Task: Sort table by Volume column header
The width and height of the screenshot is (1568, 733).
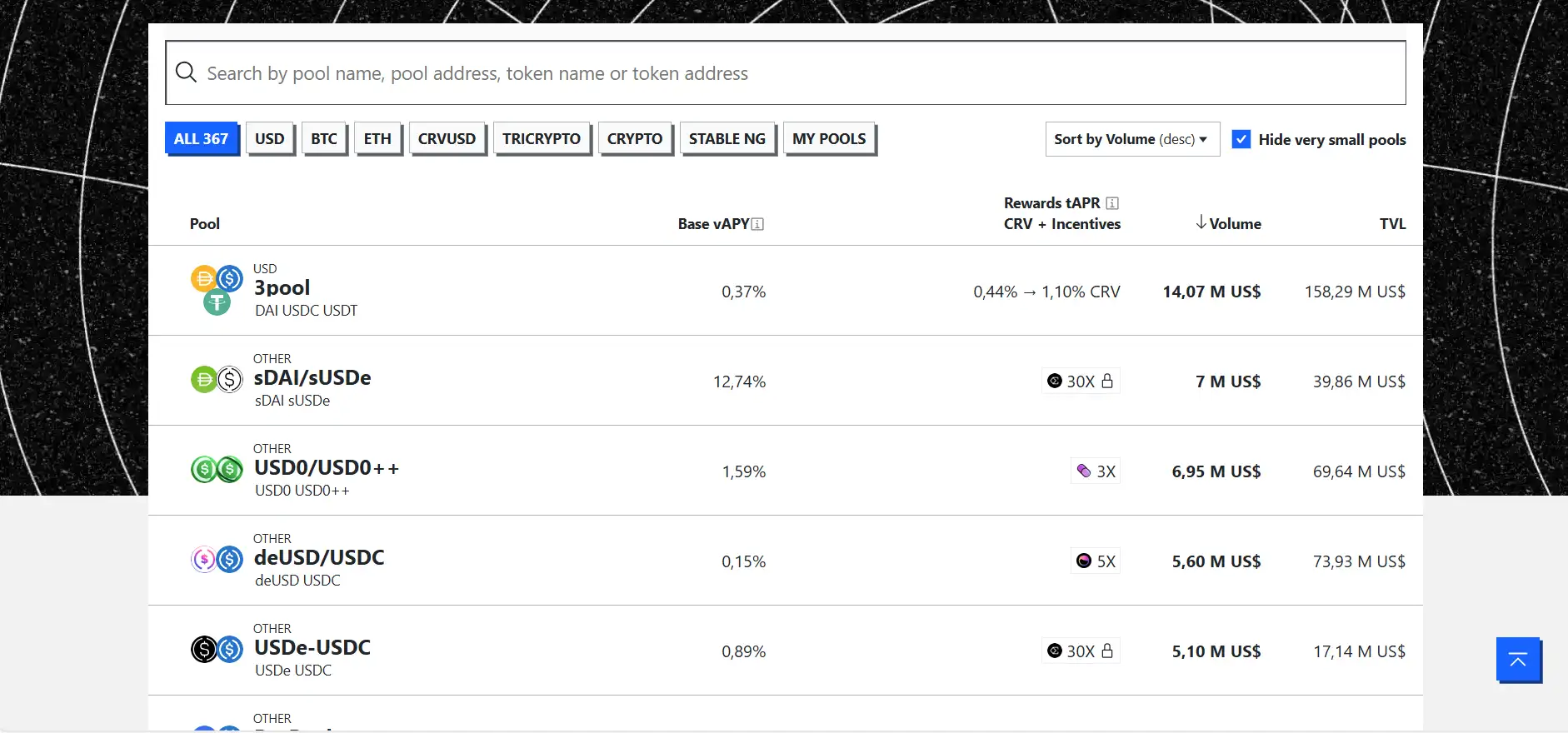Action: (x=1229, y=223)
